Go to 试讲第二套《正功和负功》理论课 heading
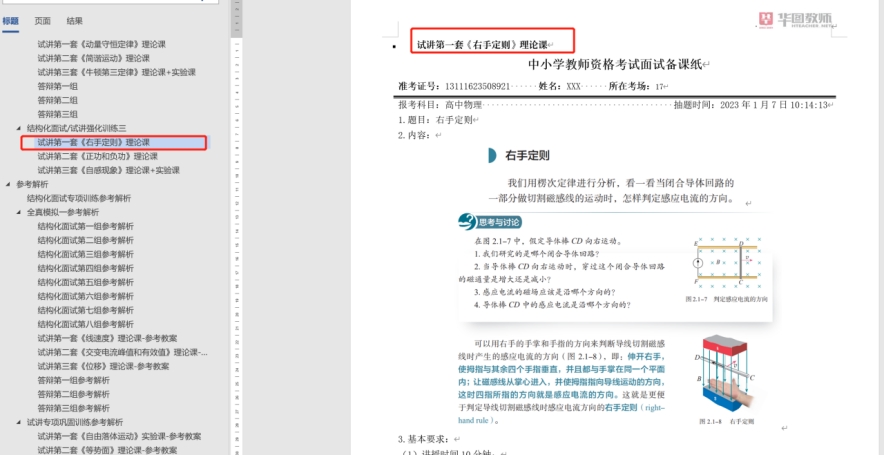 coord(97,157)
